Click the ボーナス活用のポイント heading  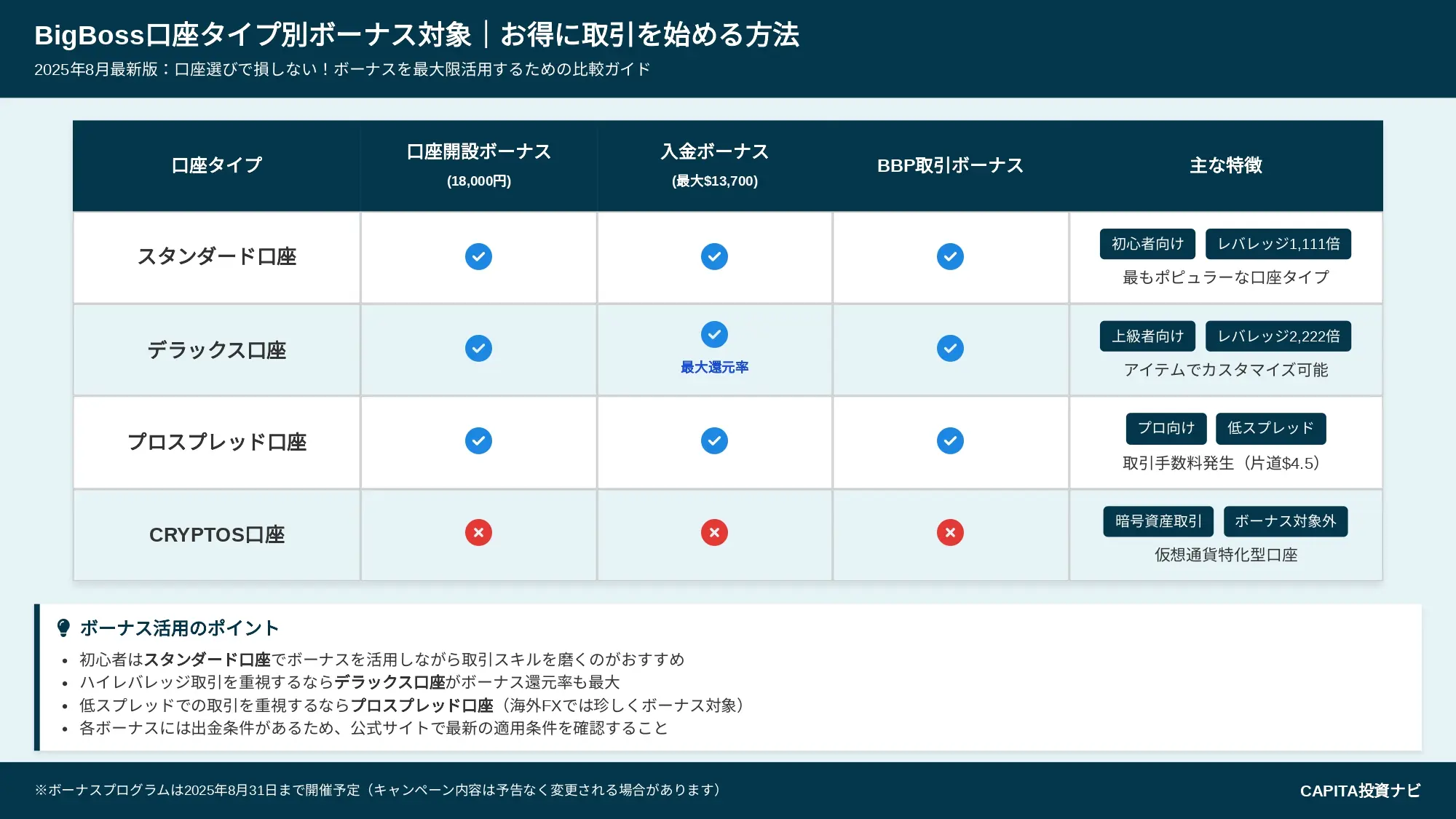179,628
